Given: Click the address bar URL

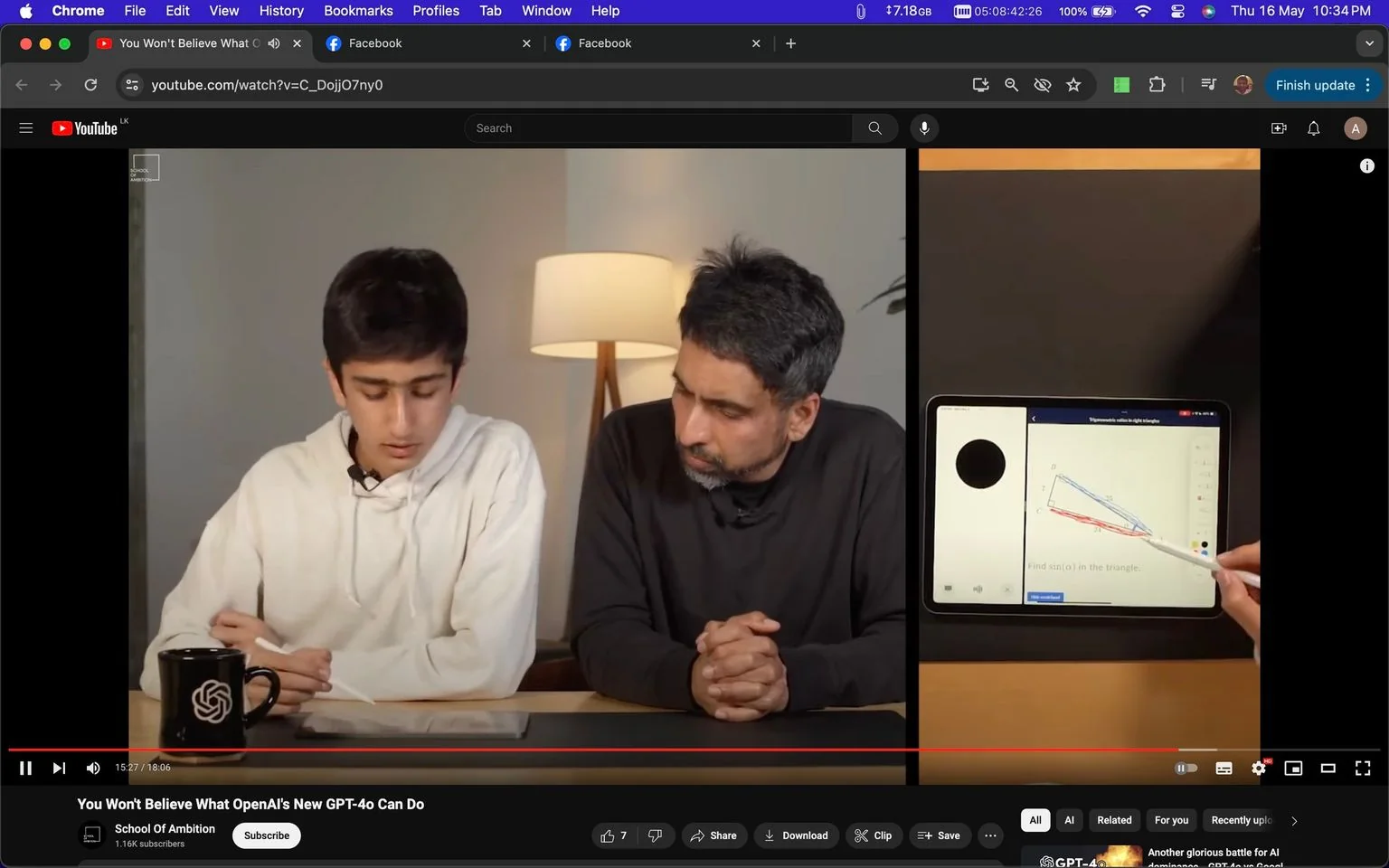Looking at the screenshot, I should click(x=267, y=85).
